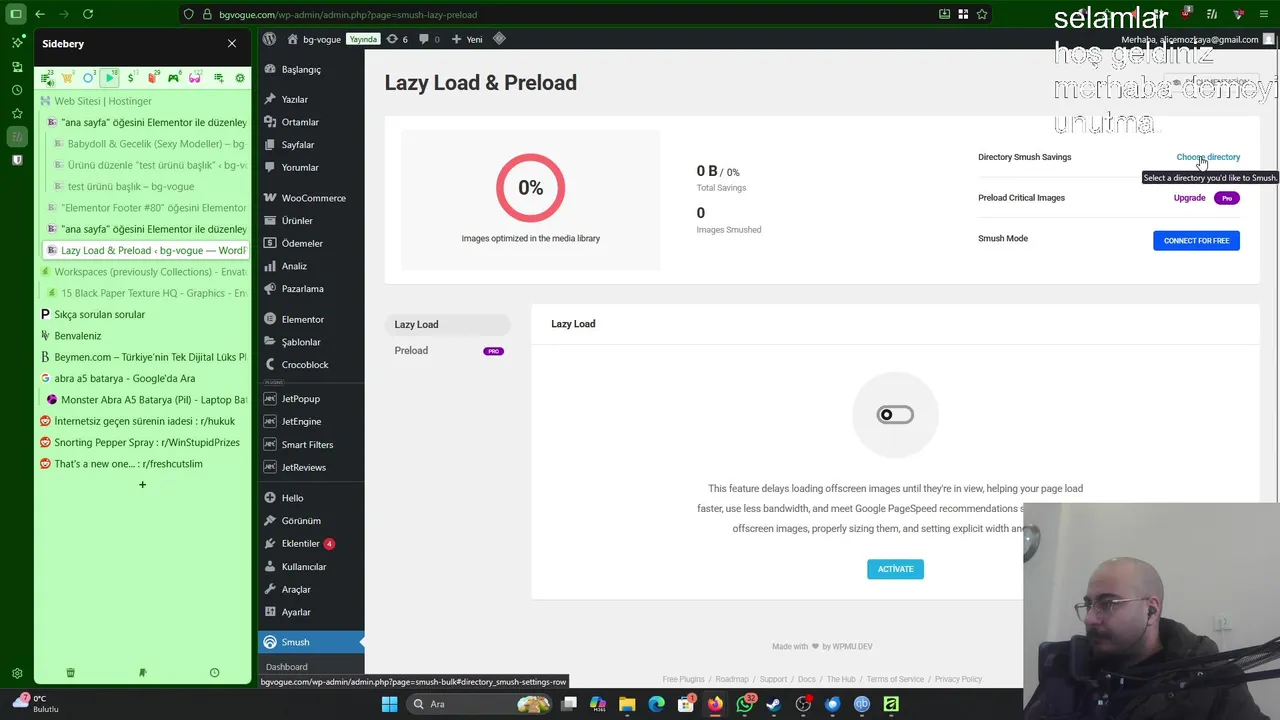The image size is (1280, 720).
Task: Close the Sidebery sidebar panel
Action: click(x=232, y=44)
